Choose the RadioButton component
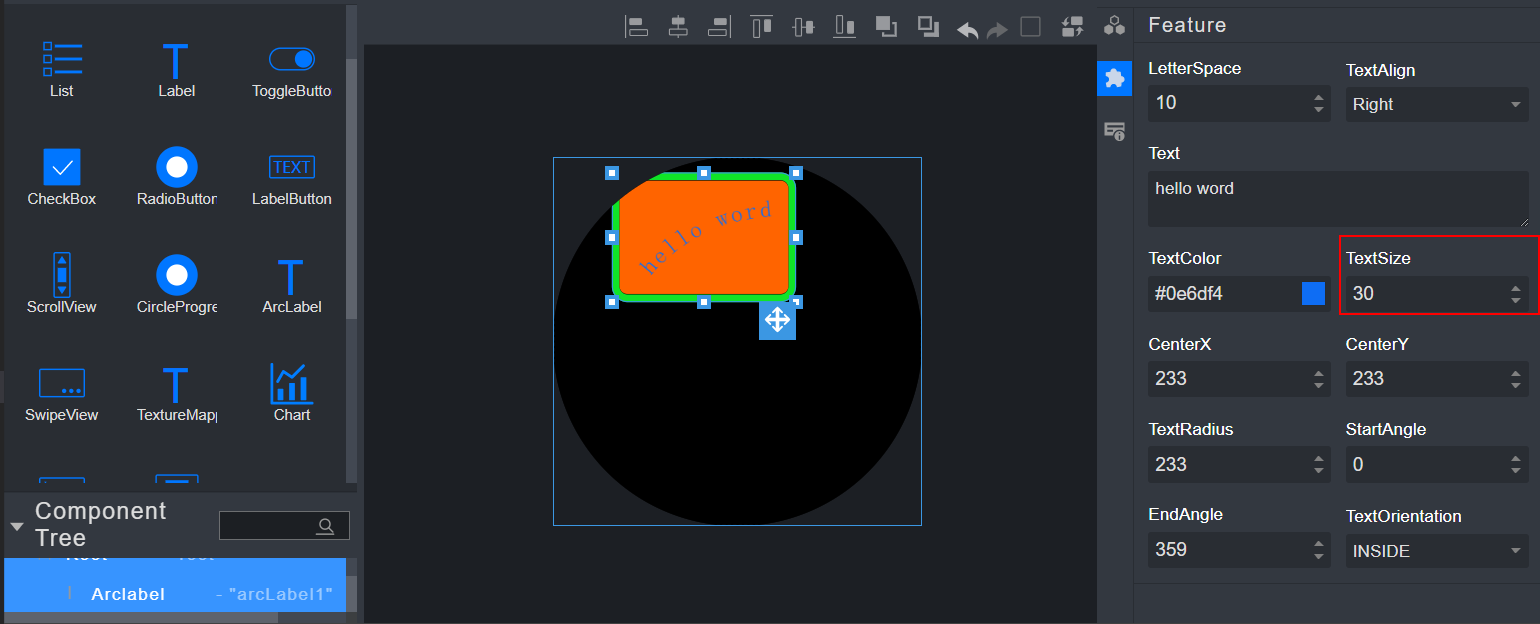1540x624 pixels. click(177, 178)
